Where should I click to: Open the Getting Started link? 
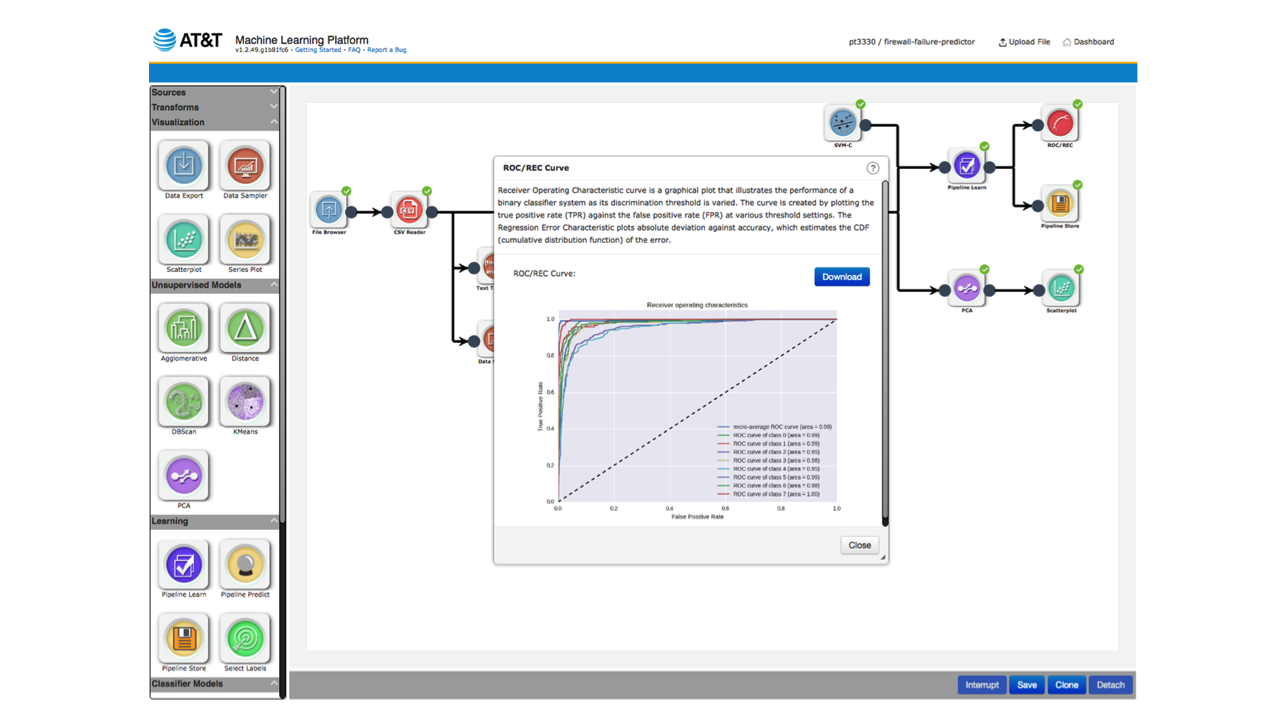(x=318, y=50)
